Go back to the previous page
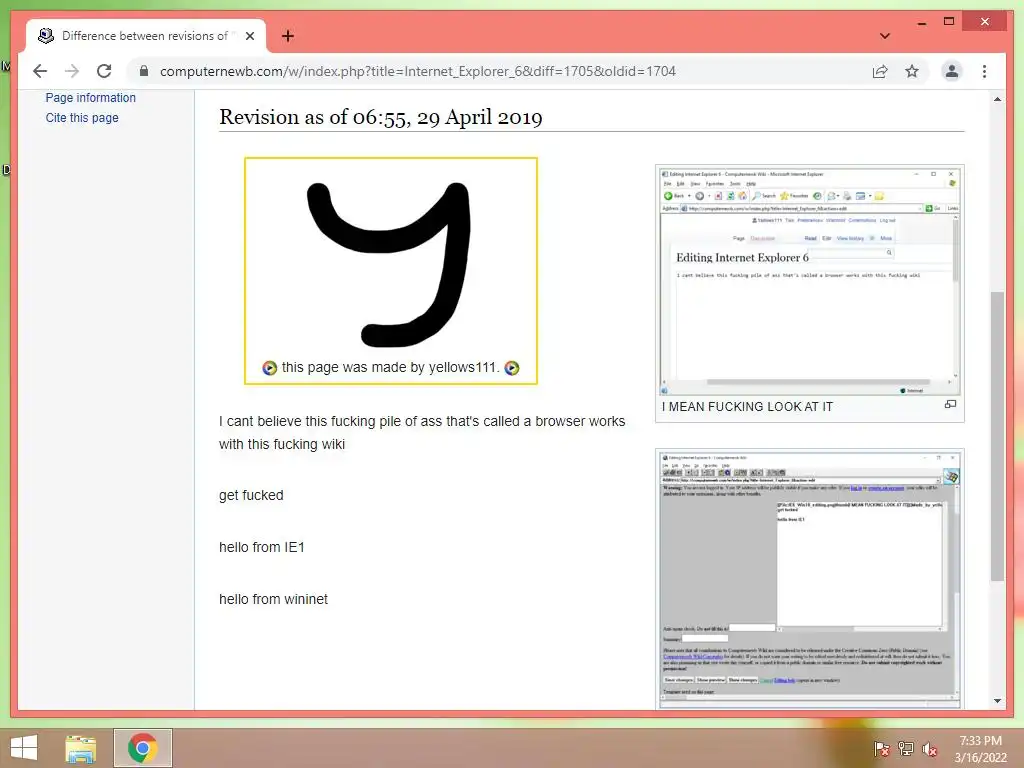Screen dimensions: 1024x768 tap(40, 71)
